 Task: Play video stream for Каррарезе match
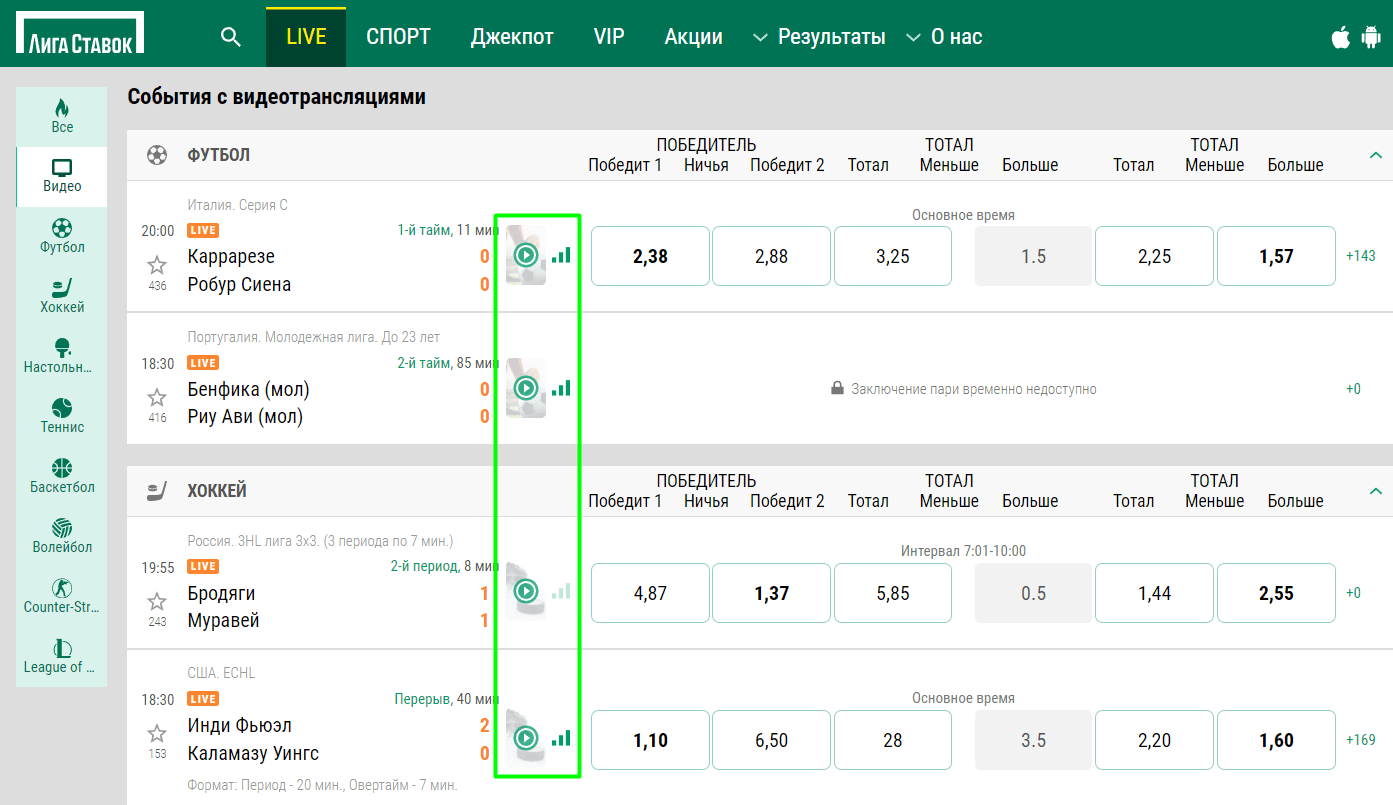526,255
